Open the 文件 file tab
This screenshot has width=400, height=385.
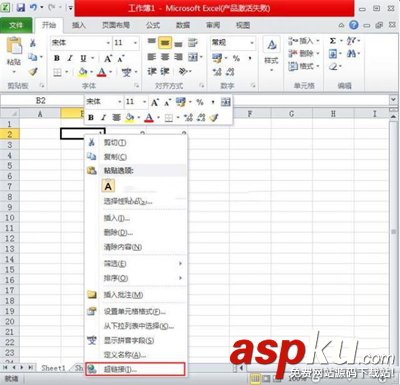[16, 25]
